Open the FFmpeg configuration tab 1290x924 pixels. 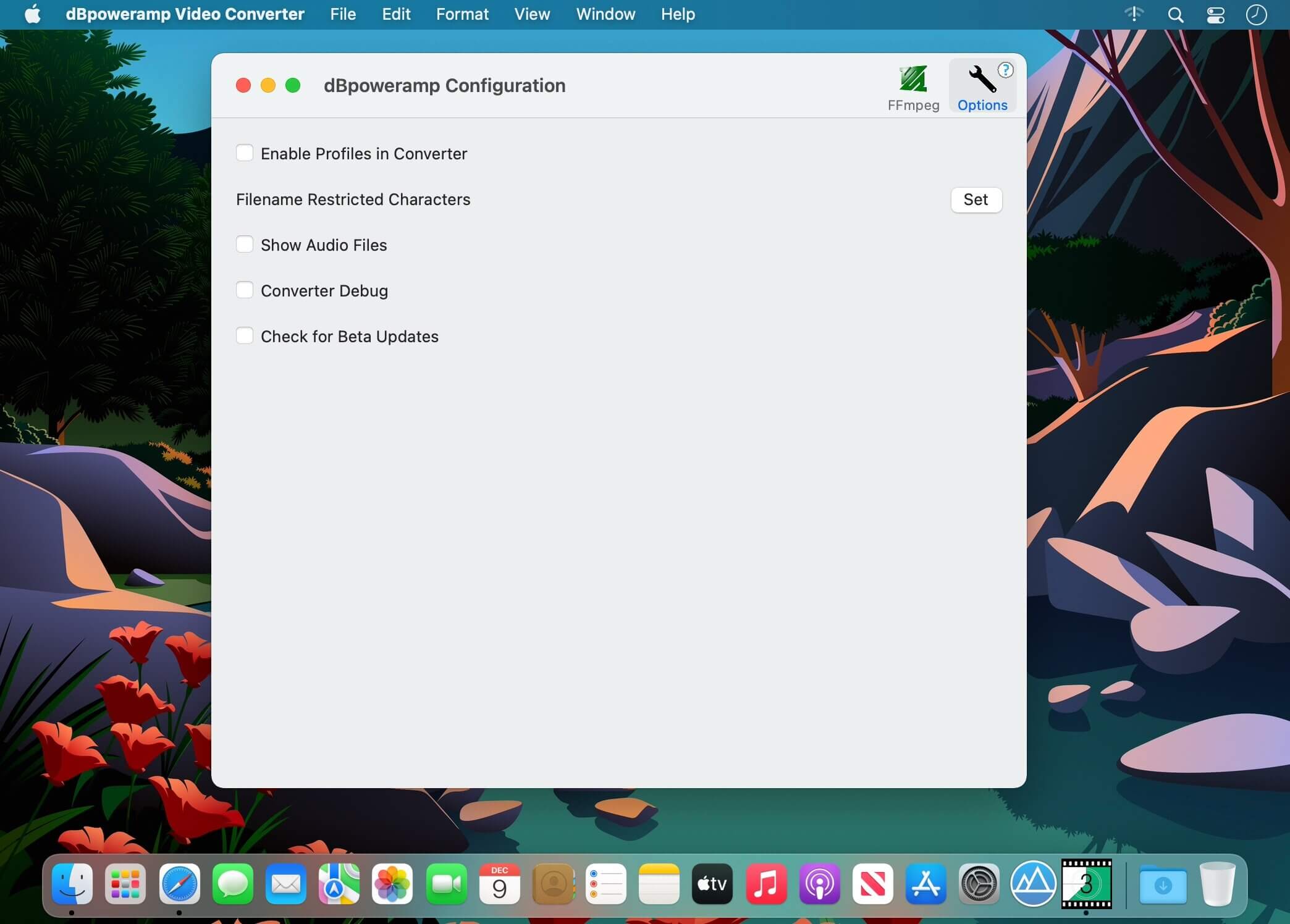pyautogui.click(x=913, y=88)
